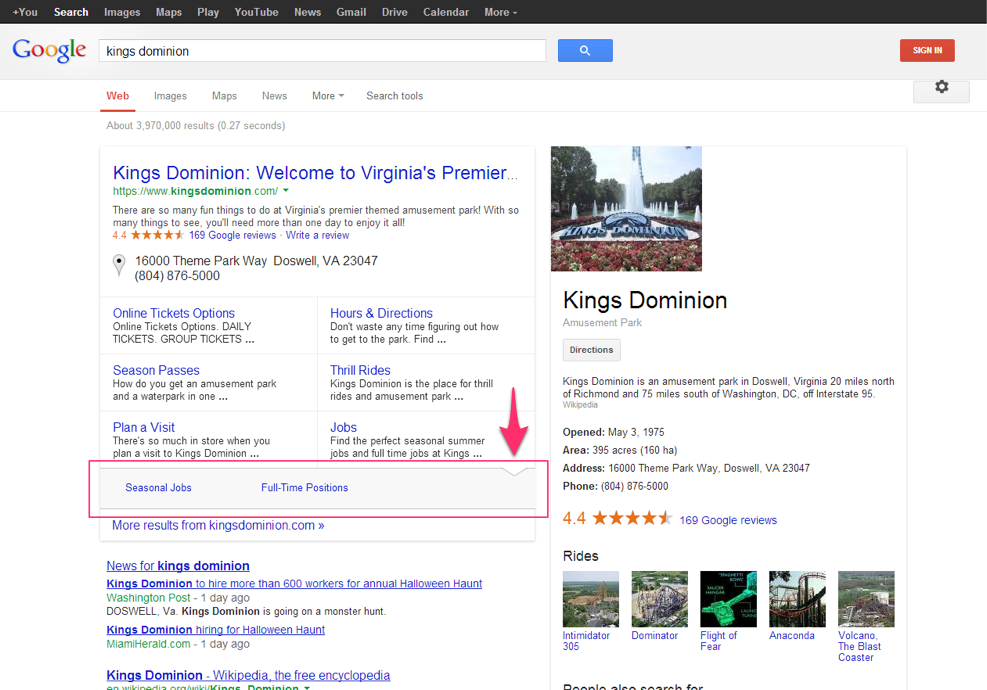Switch to the Images results tab
Screen dimensions: 987x690
(170, 96)
